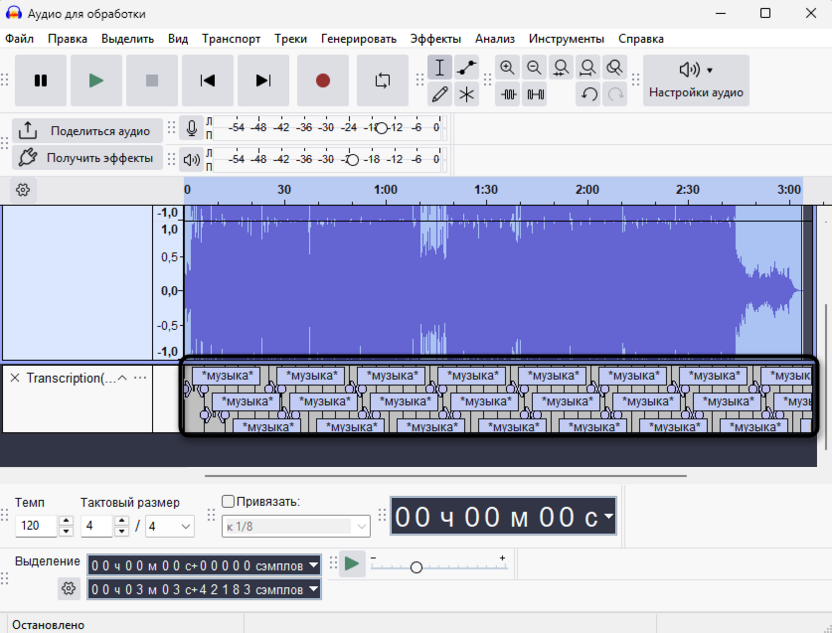The height and width of the screenshot is (633, 832).
Task: Skip to end of the project
Action: point(263,81)
